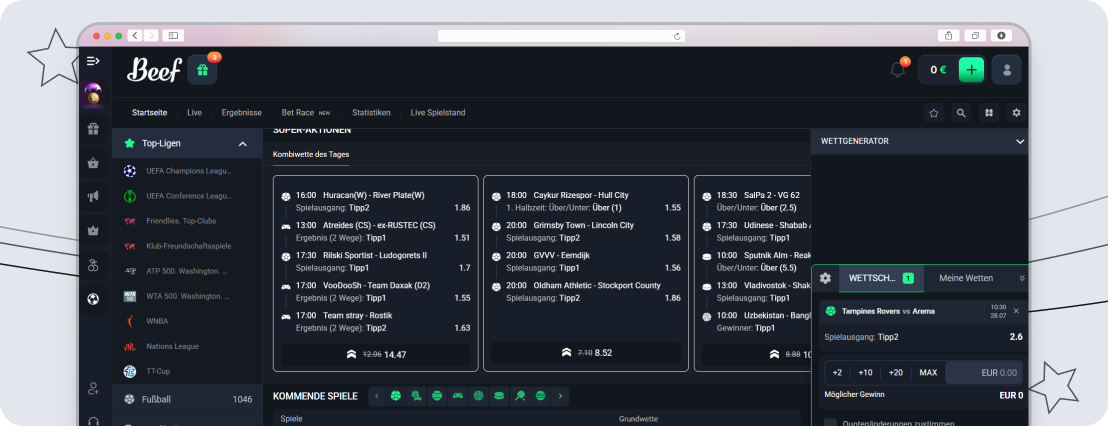Click the browser address bar
Viewport: 1108px width, 426px height.
561,35
